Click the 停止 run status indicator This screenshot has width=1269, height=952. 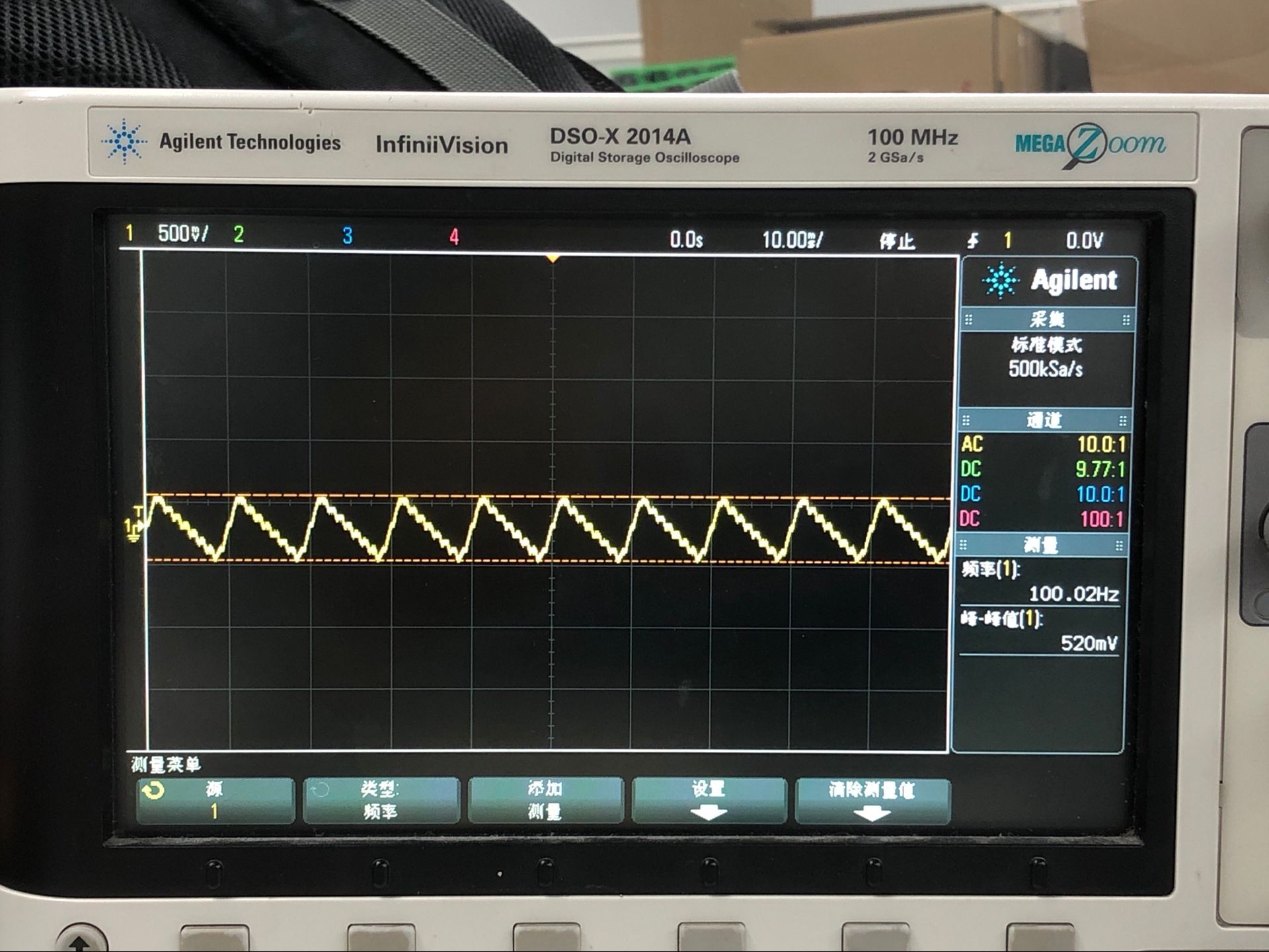tap(897, 241)
